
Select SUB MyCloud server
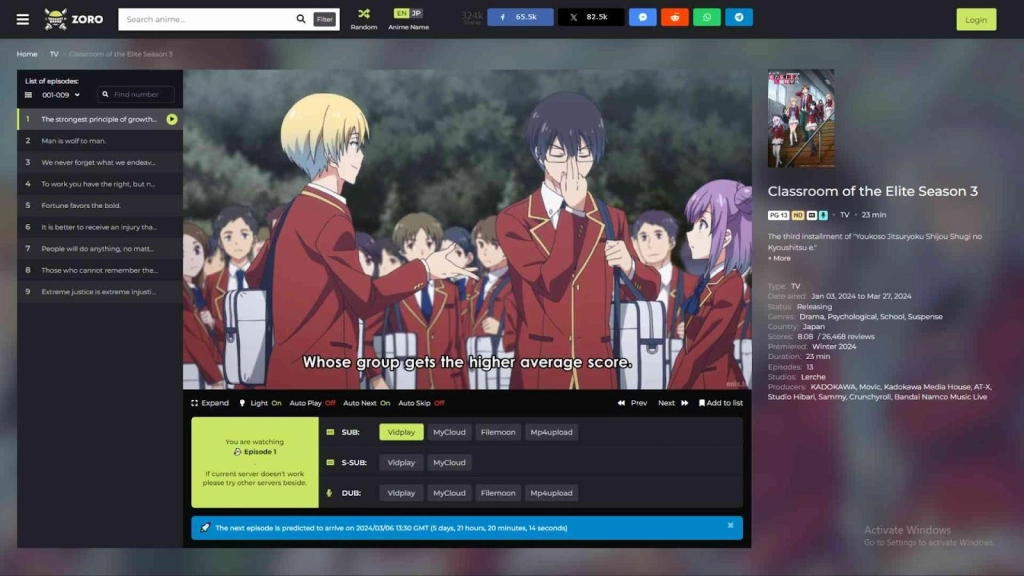tap(449, 432)
